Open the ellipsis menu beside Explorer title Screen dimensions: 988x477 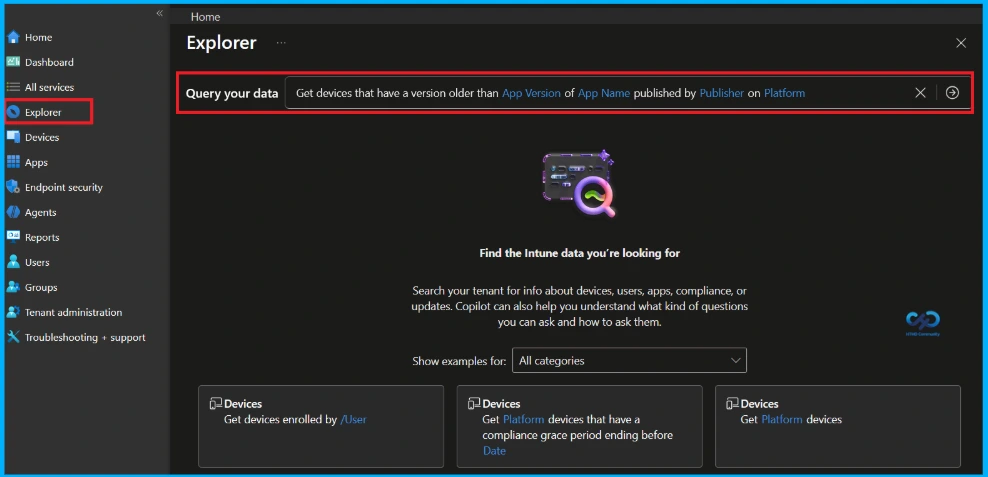click(281, 43)
